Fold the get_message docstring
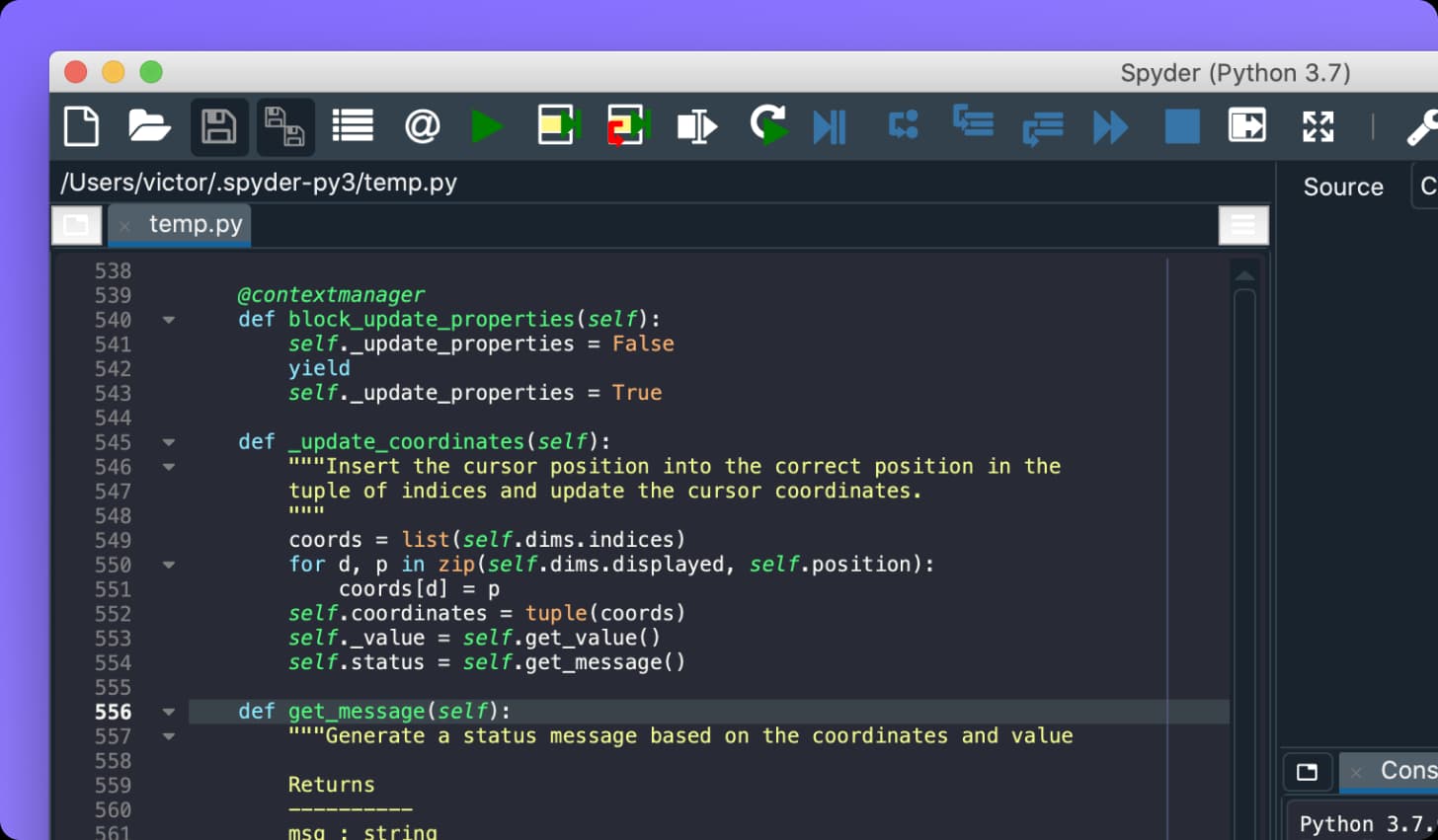 (x=168, y=736)
